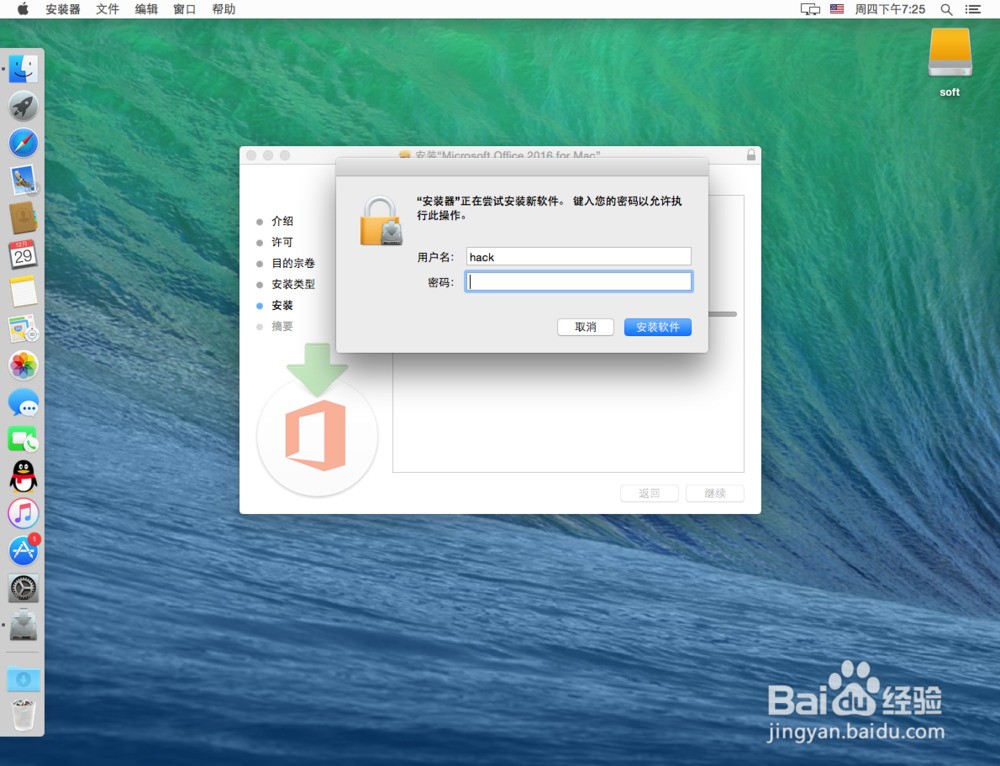Open Calendar icon showing 29

pyautogui.click(x=23, y=254)
